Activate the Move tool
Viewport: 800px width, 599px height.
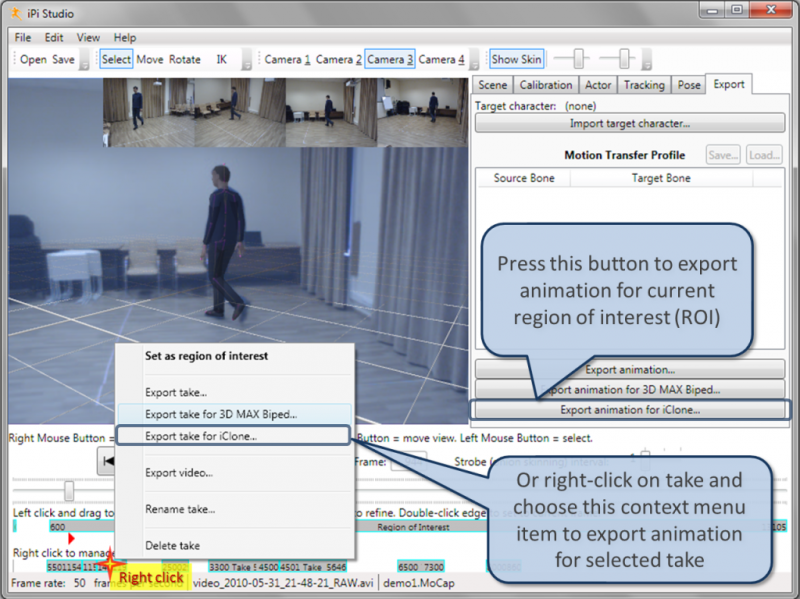pyautogui.click(x=150, y=59)
